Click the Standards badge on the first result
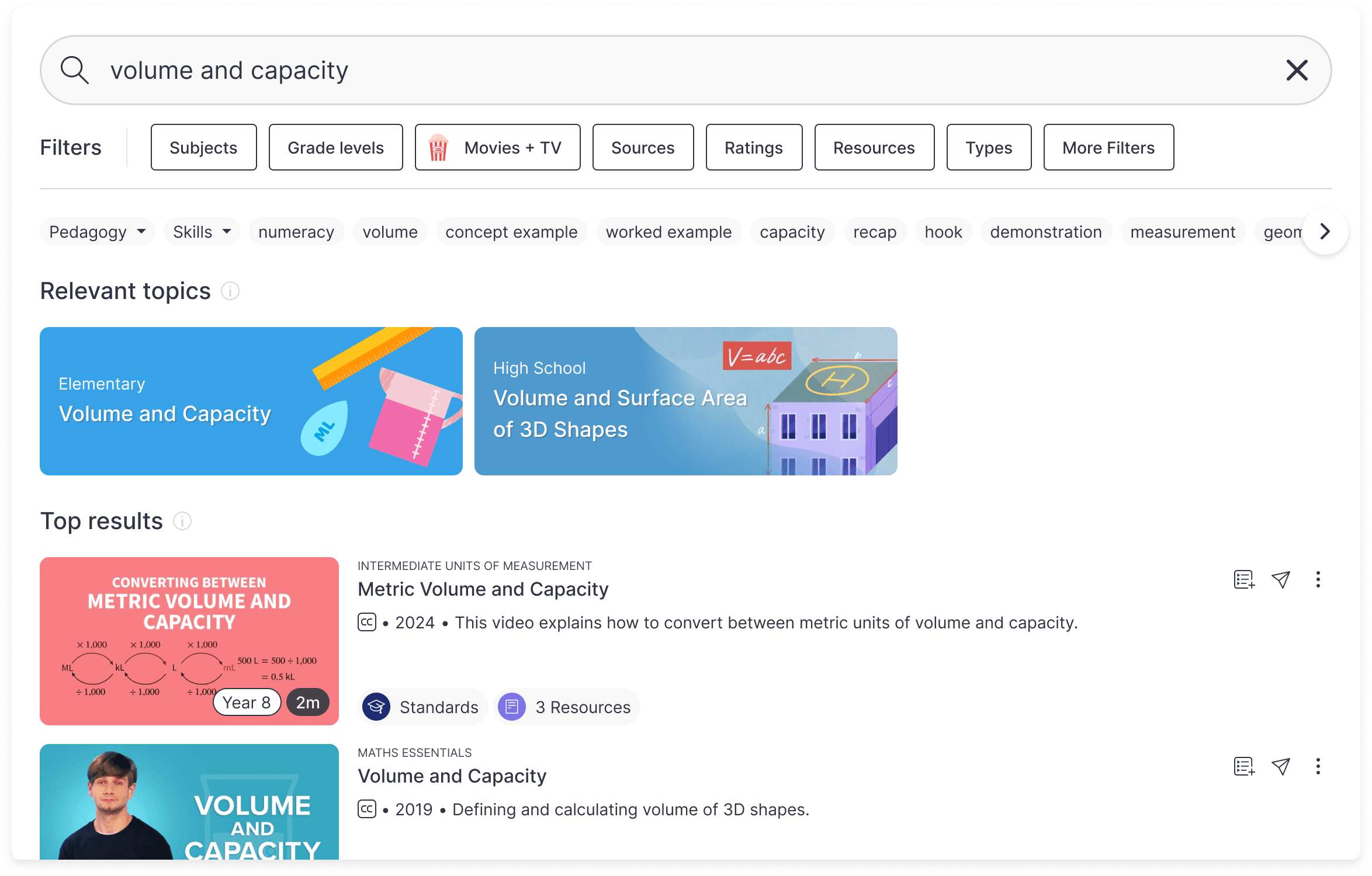This screenshot has height=876, width=1372. (422, 707)
